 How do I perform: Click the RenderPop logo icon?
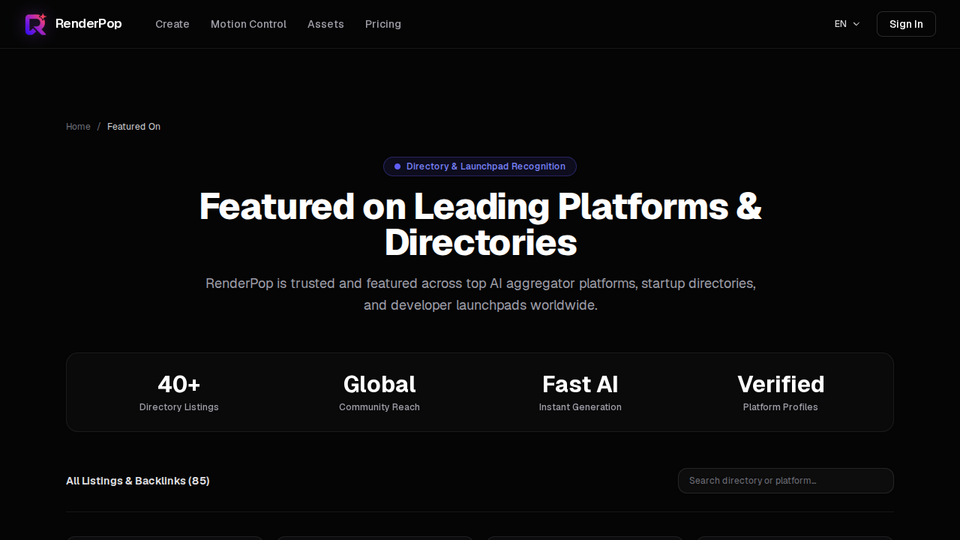[x=35, y=24]
